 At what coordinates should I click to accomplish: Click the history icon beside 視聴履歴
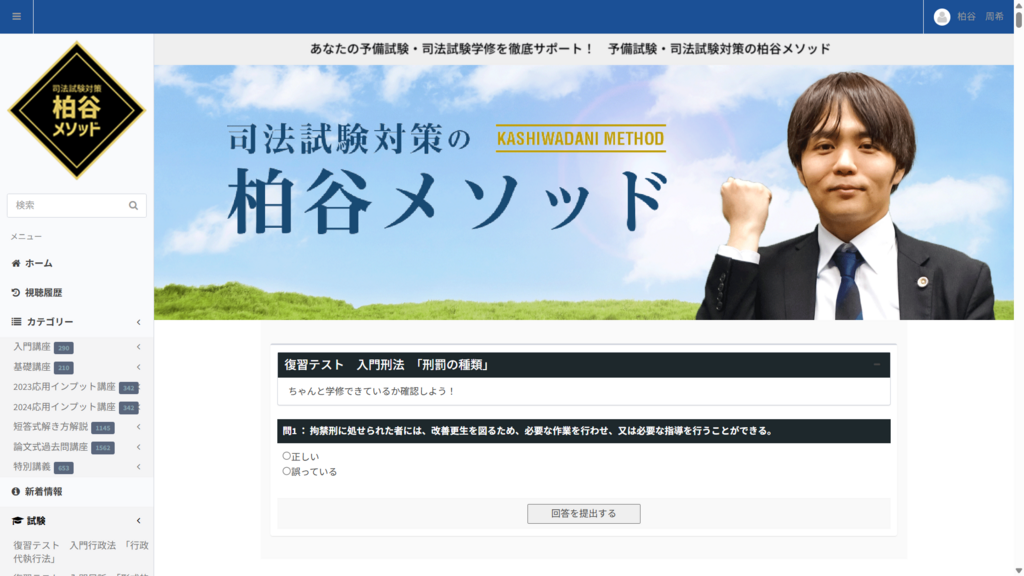click(16, 293)
